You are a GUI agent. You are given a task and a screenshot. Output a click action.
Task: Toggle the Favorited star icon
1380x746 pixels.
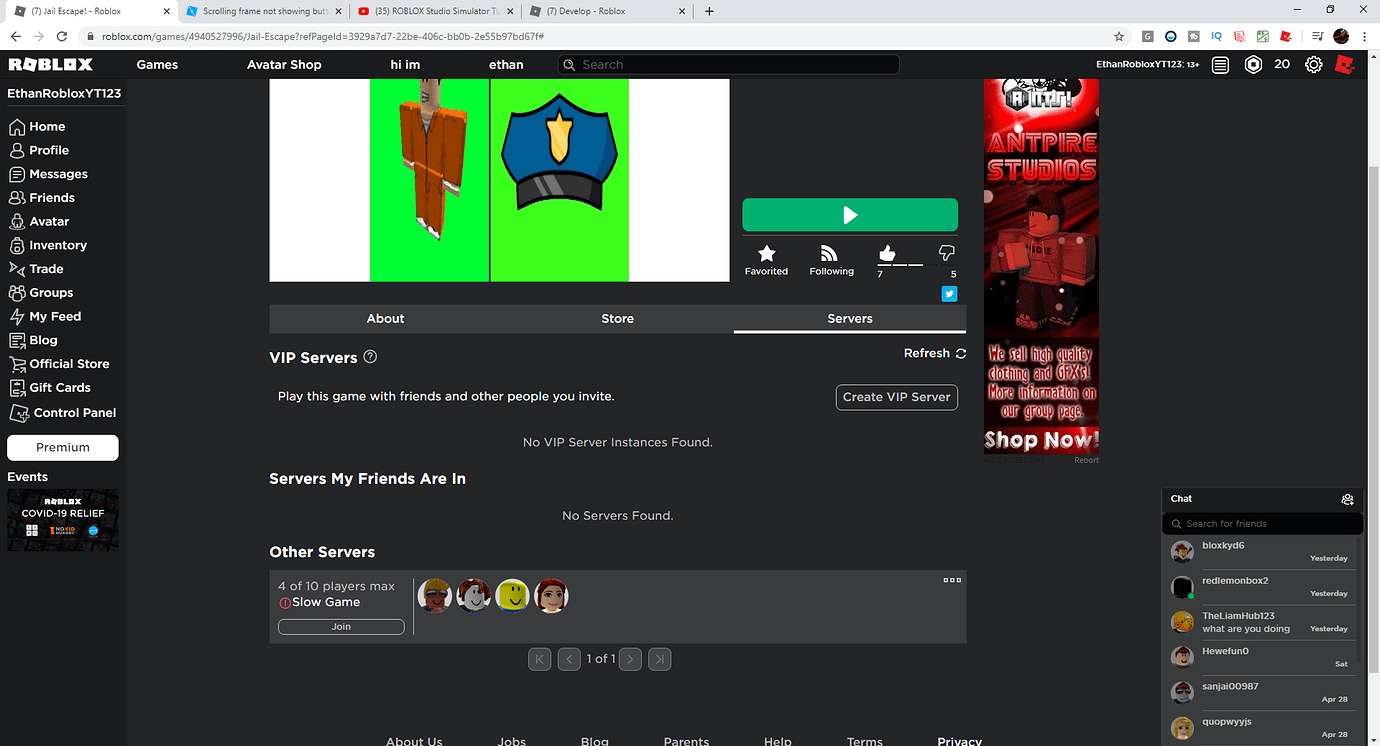pos(766,254)
